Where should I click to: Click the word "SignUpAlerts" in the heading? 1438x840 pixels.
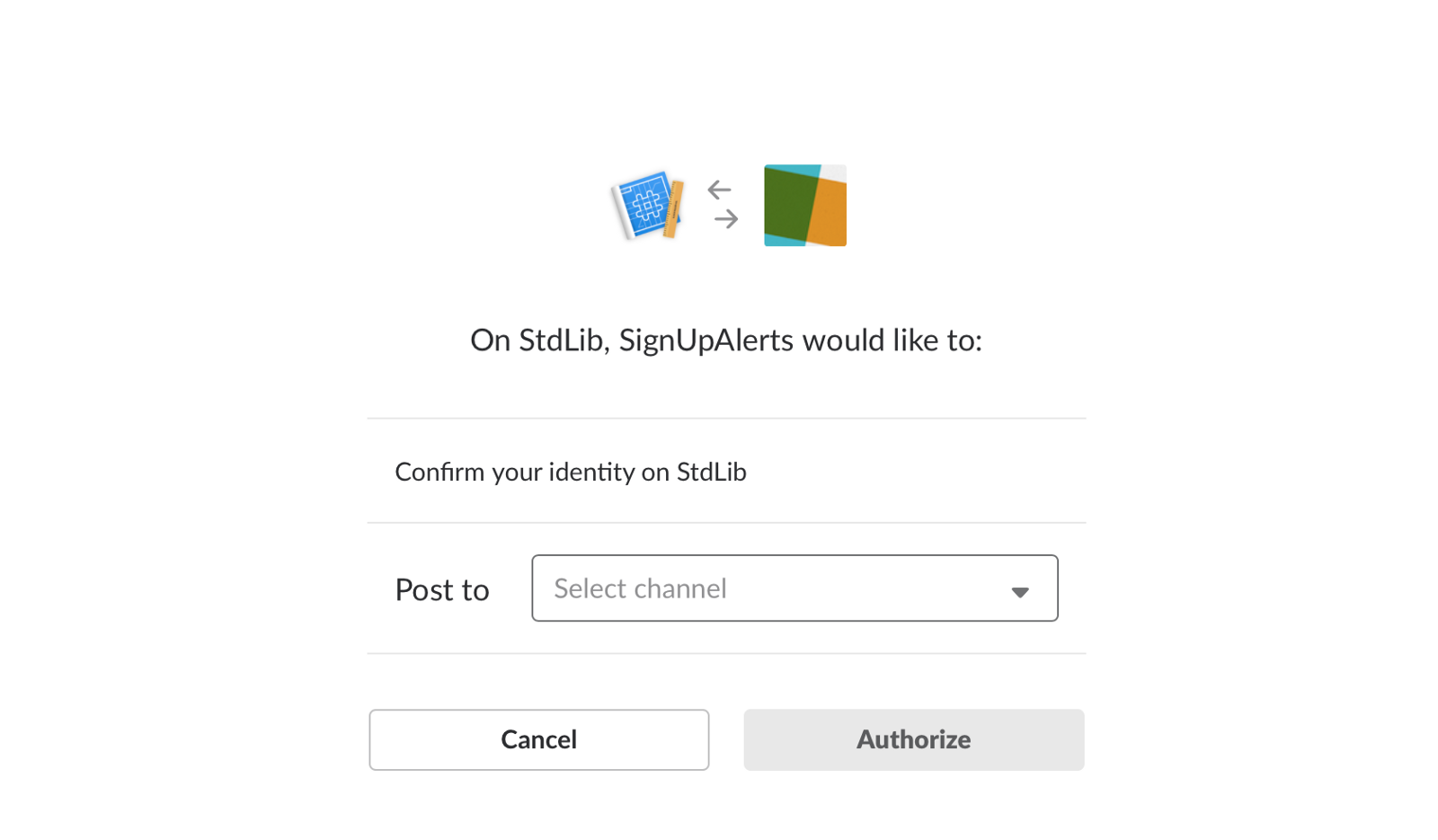pyautogui.click(x=706, y=340)
